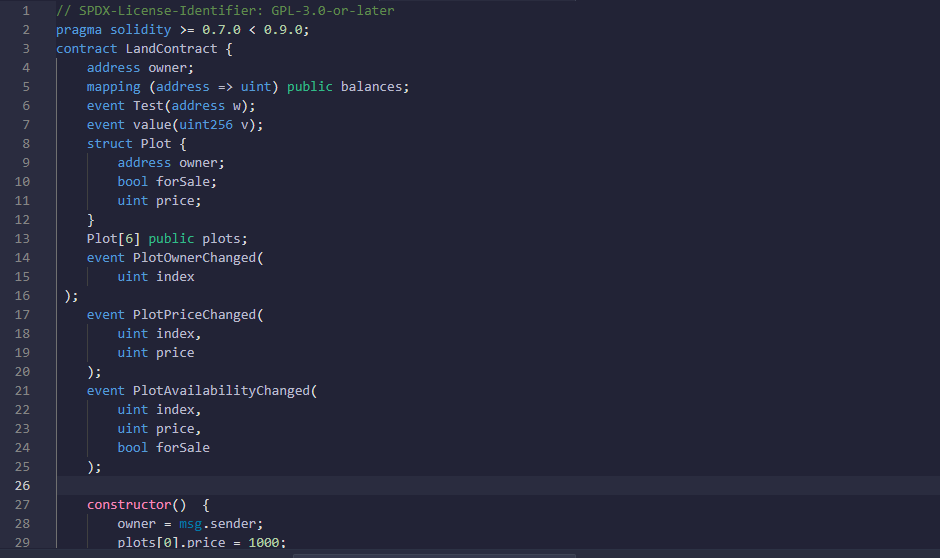940x558 pixels.
Task: Click 'price' in the struct on line 11
Action: (175, 201)
